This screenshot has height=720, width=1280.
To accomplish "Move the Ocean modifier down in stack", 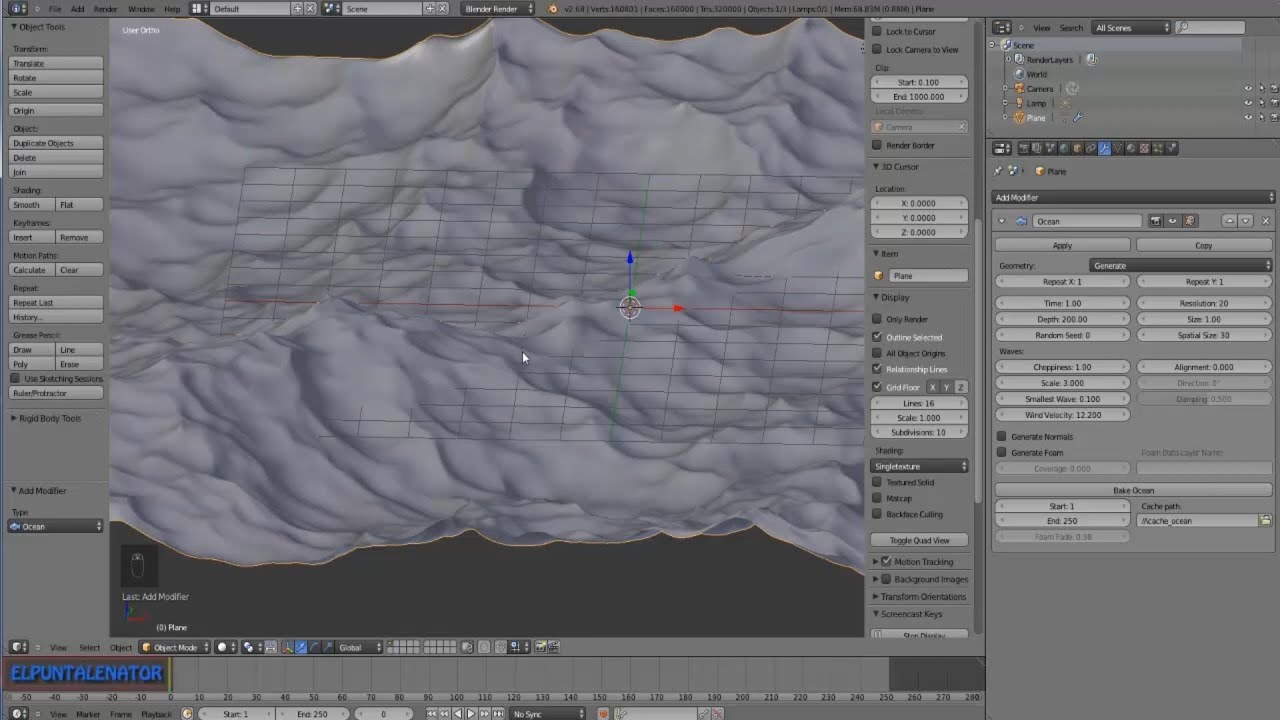I will [1245, 221].
